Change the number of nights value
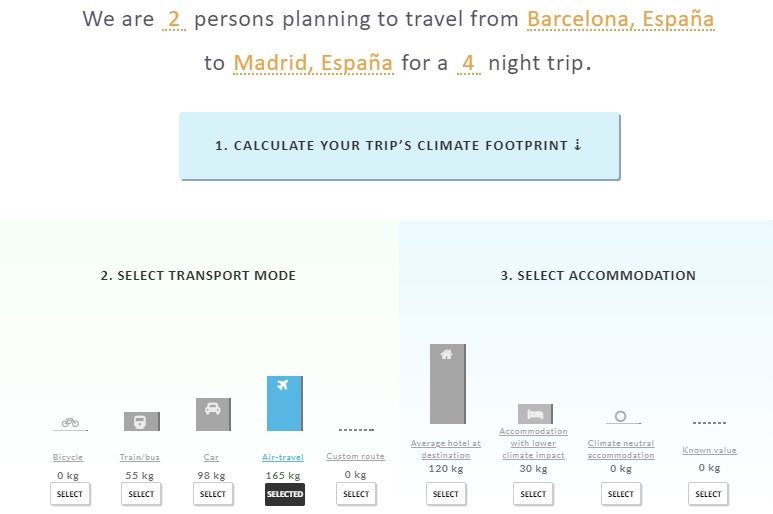Viewport: 773px width, 514px height. (468, 64)
